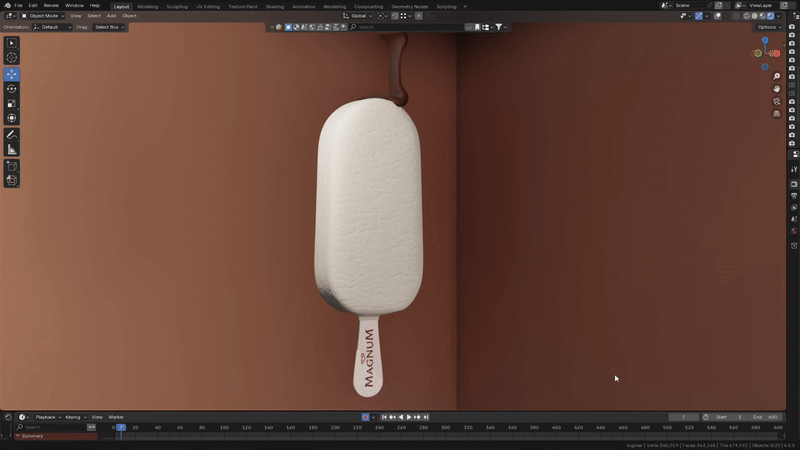Activate the Rotate tool
This screenshot has width=800, height=450.
coord(12,89)
